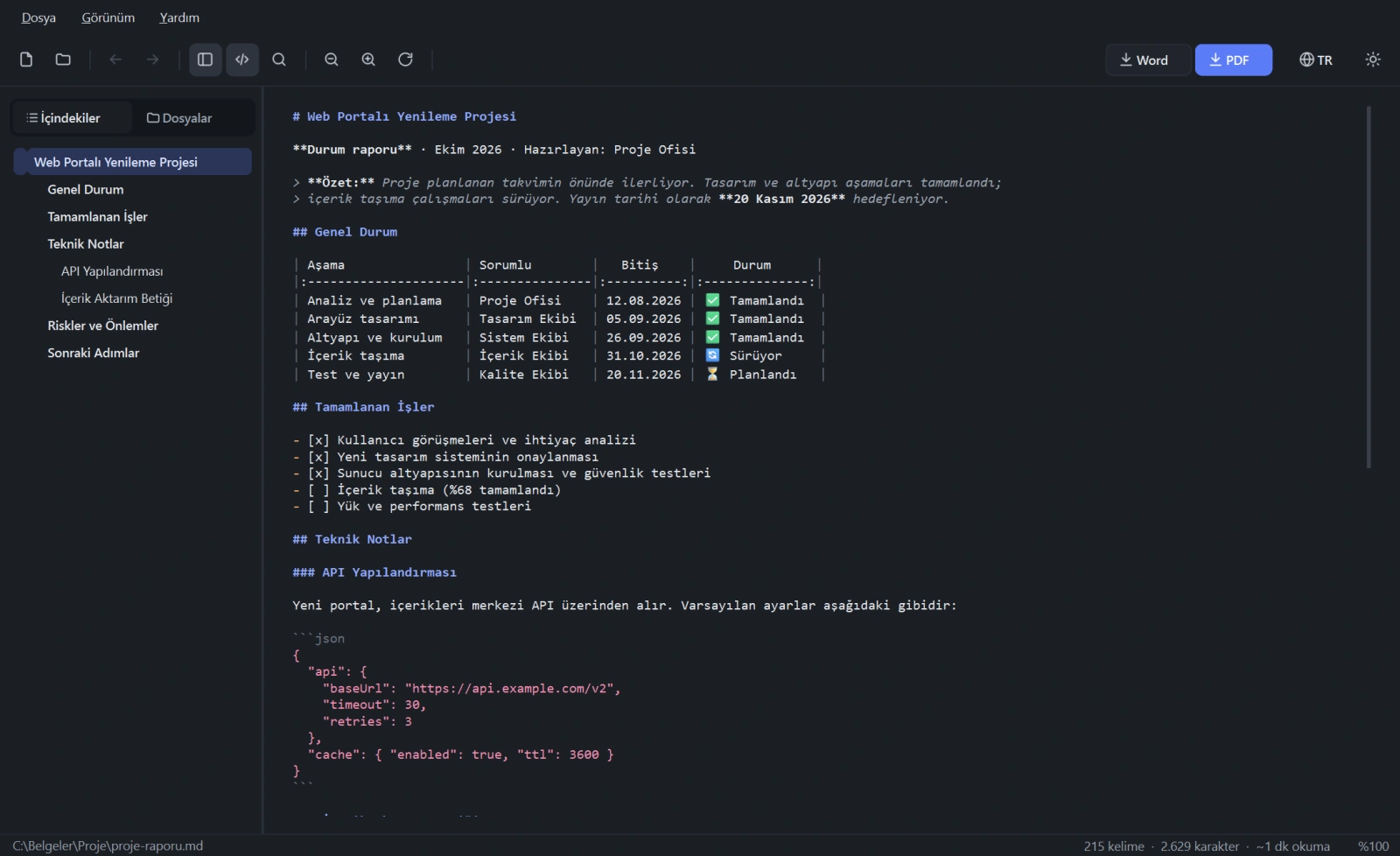Click the 'Yeni portal, içerikleri merkezi API' paragraph
The height and width of the screenshot is (856, 1400).
coord(625,606)
